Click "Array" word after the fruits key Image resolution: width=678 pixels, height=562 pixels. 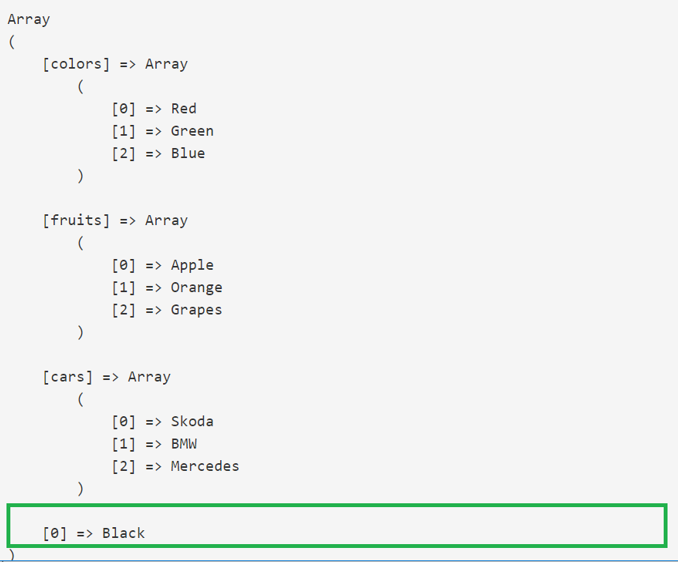click(x=166, y=220)
